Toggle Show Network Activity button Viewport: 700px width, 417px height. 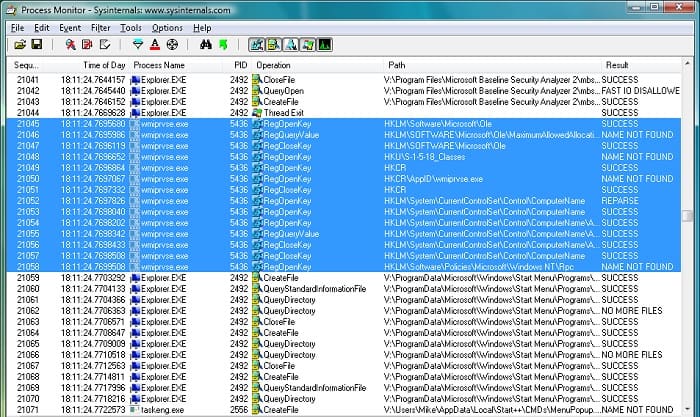point(291,45)
